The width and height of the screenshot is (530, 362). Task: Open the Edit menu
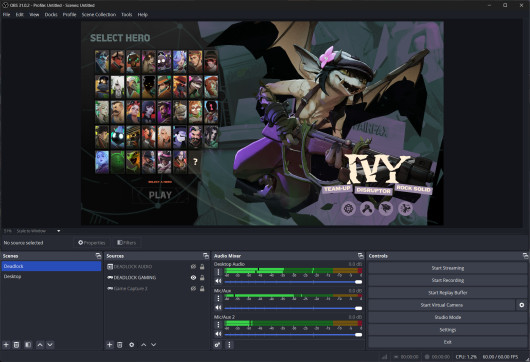(x=20, y=15)
